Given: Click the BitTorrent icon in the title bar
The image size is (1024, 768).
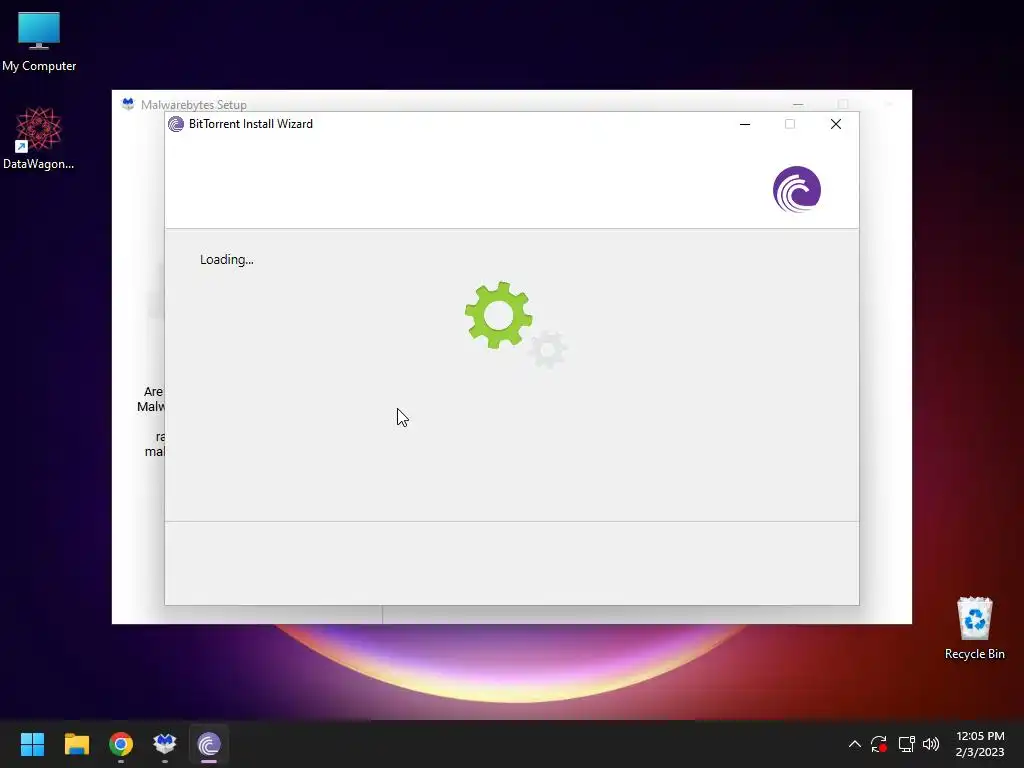Looking at the screenshot, I should click(x=176, y=124).
